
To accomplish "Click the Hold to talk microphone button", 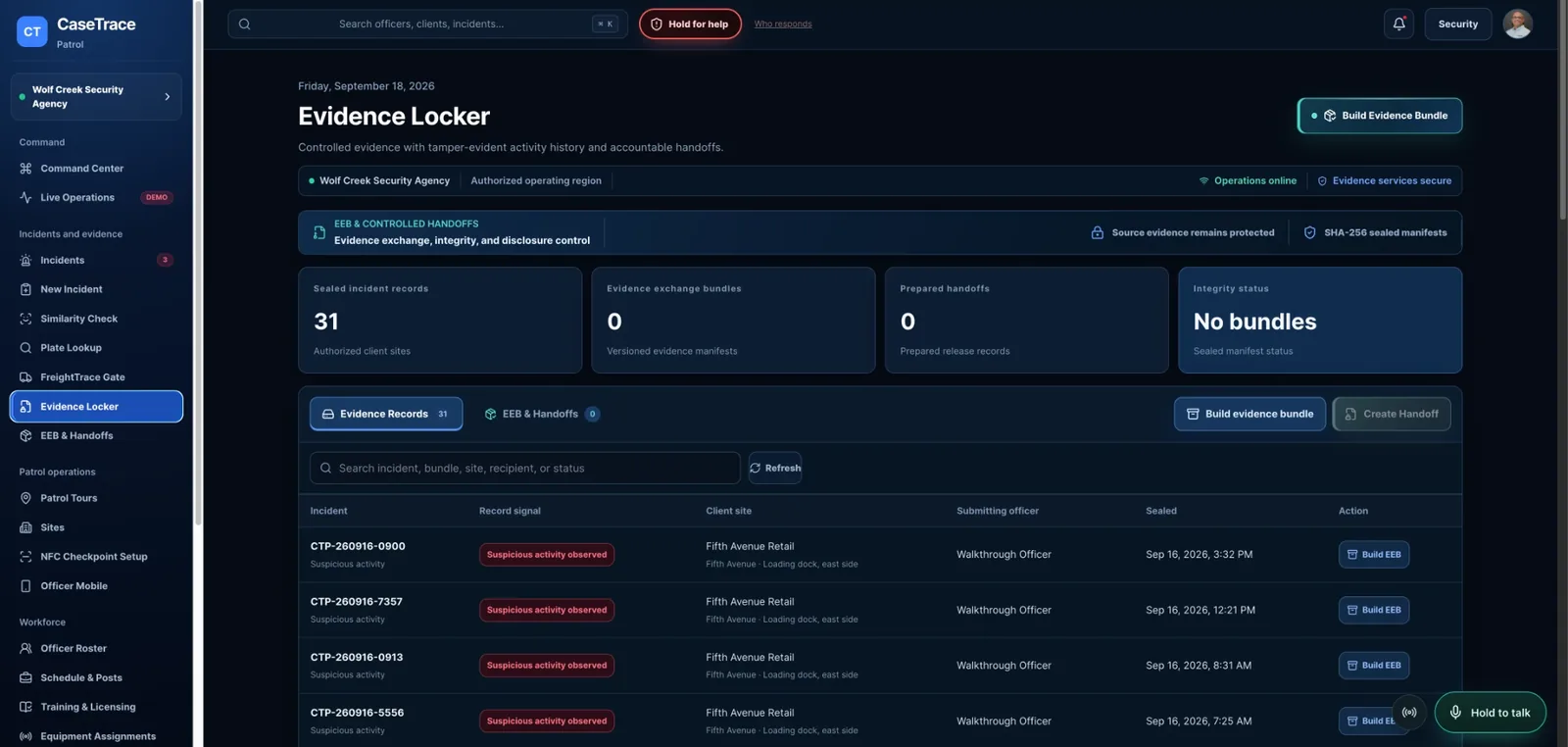I will point(1490,713).
